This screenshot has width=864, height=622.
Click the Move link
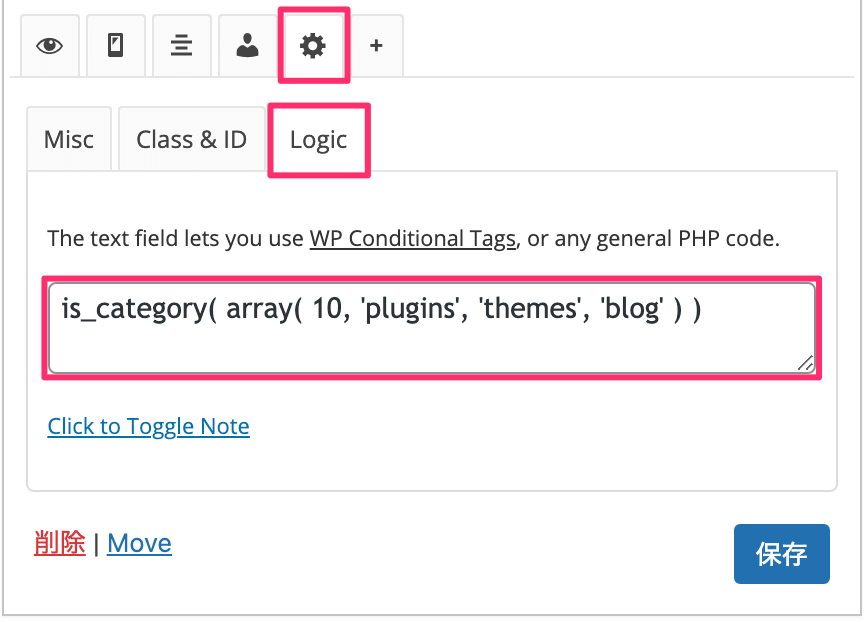(139, 543)
